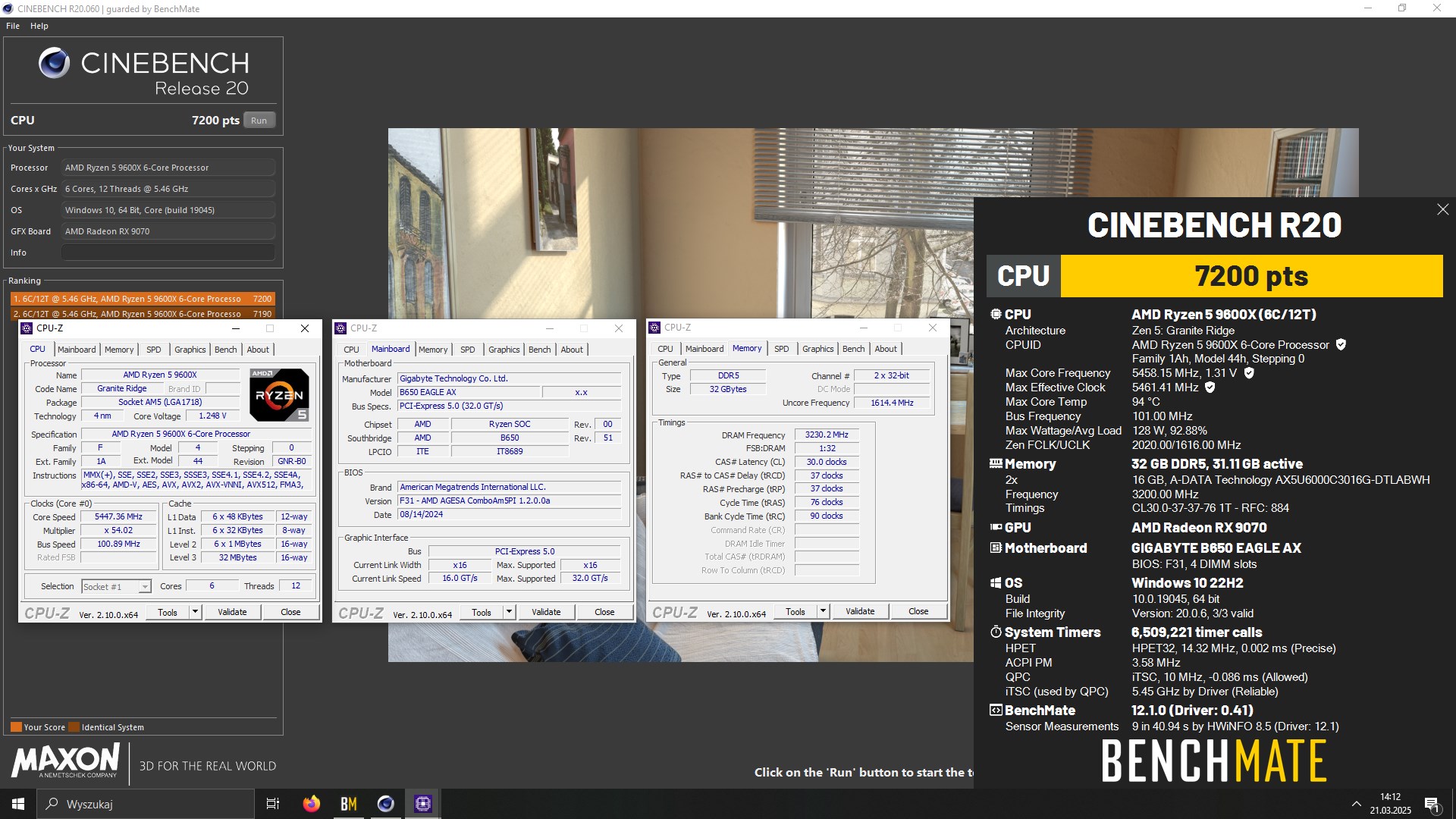Select About tab in Memory window

pos(885,349)
